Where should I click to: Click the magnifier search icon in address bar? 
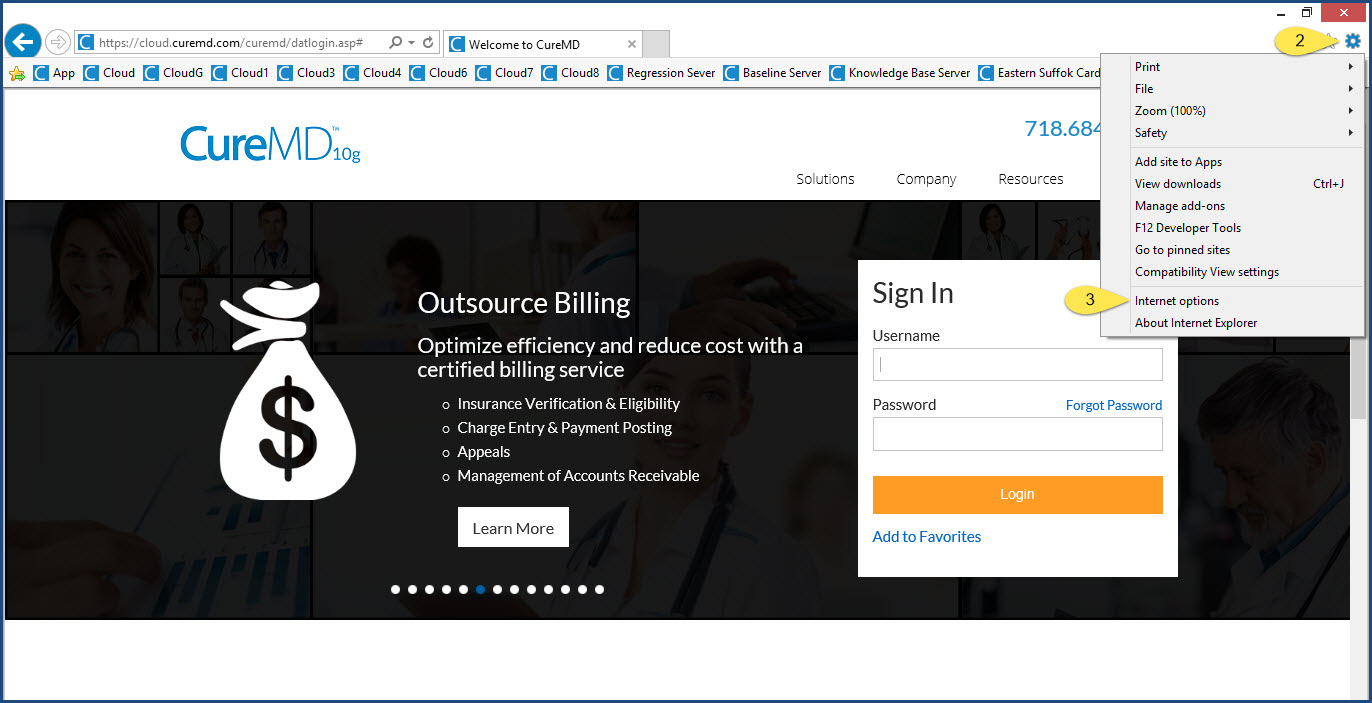[x=395, y=43]
